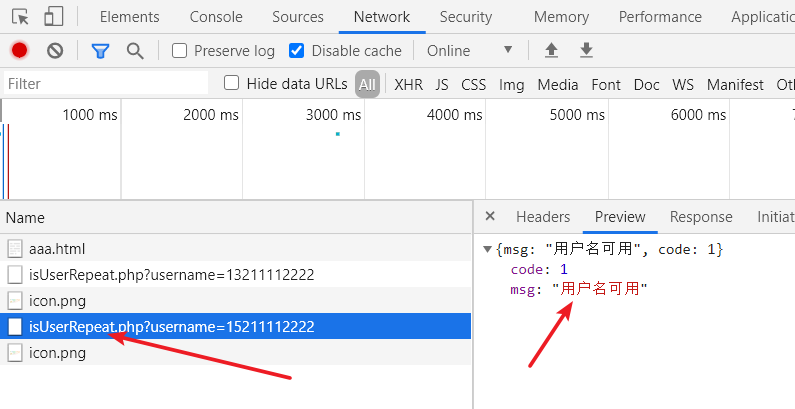This screenshot has width=795, height=409.
Task: Switch to the Console tab
Action: click(216, 17)
